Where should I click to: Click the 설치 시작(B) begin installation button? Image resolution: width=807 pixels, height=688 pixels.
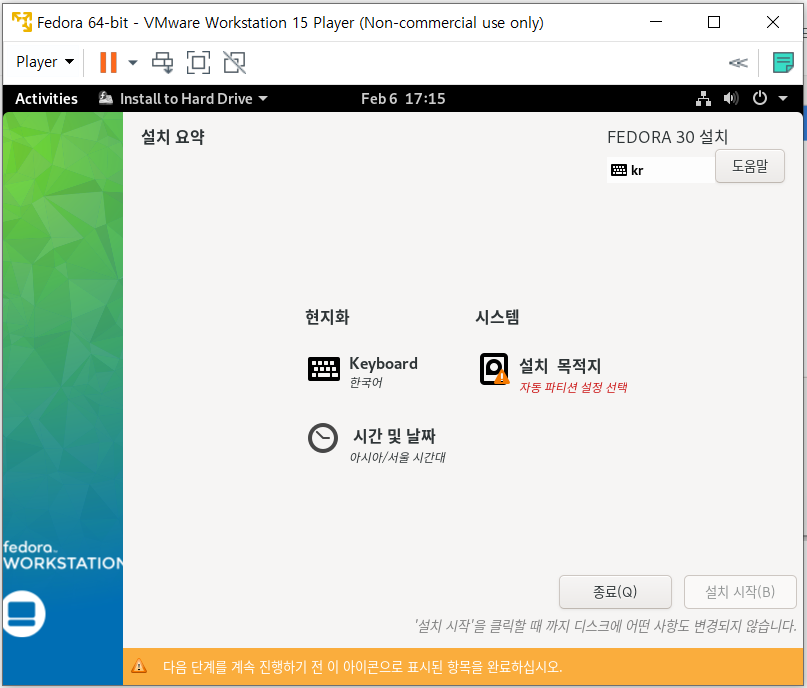pos(740,592)
